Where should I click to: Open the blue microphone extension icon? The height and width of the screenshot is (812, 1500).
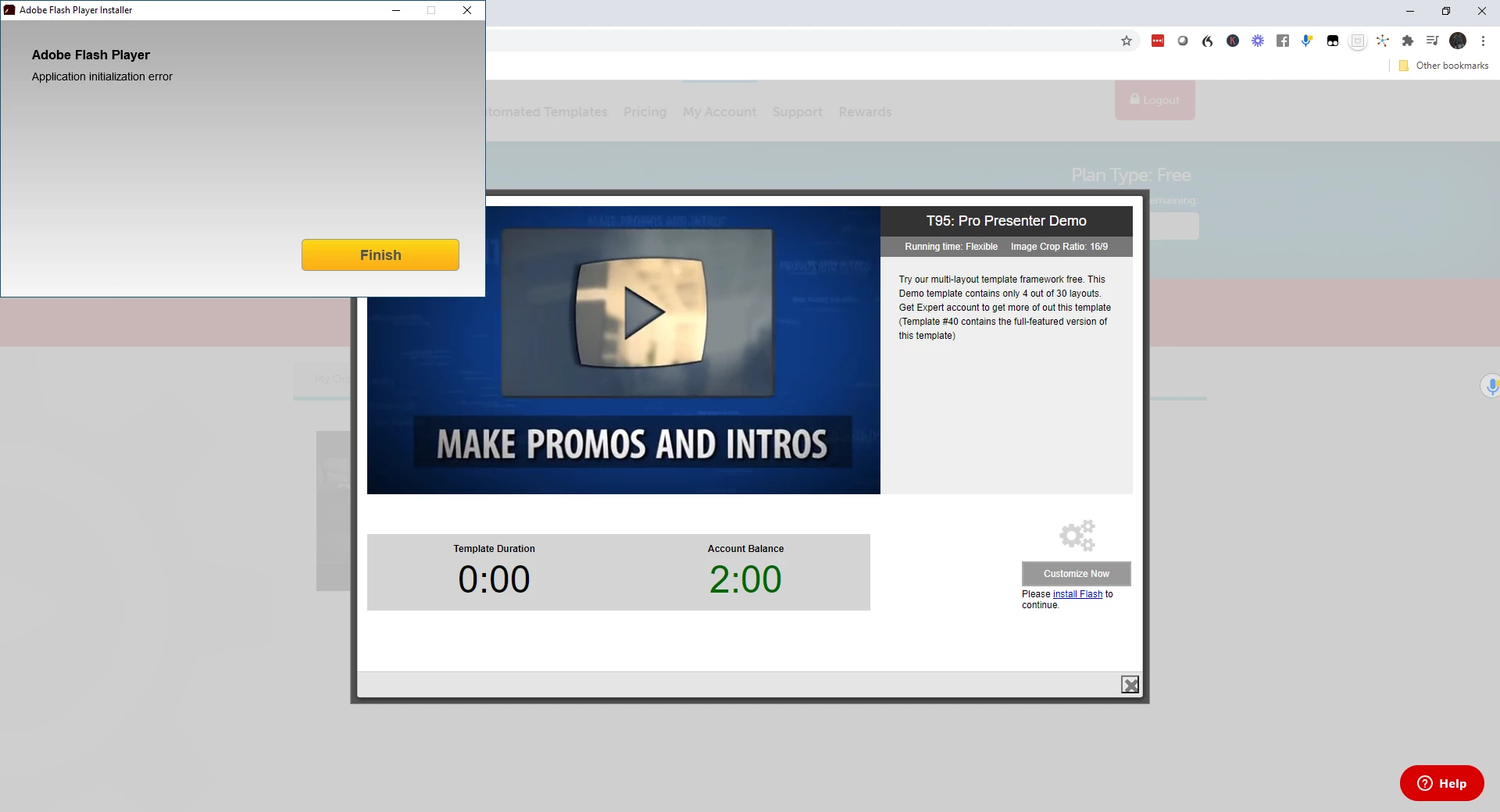pyautogui.click(x=1307, y=41)
